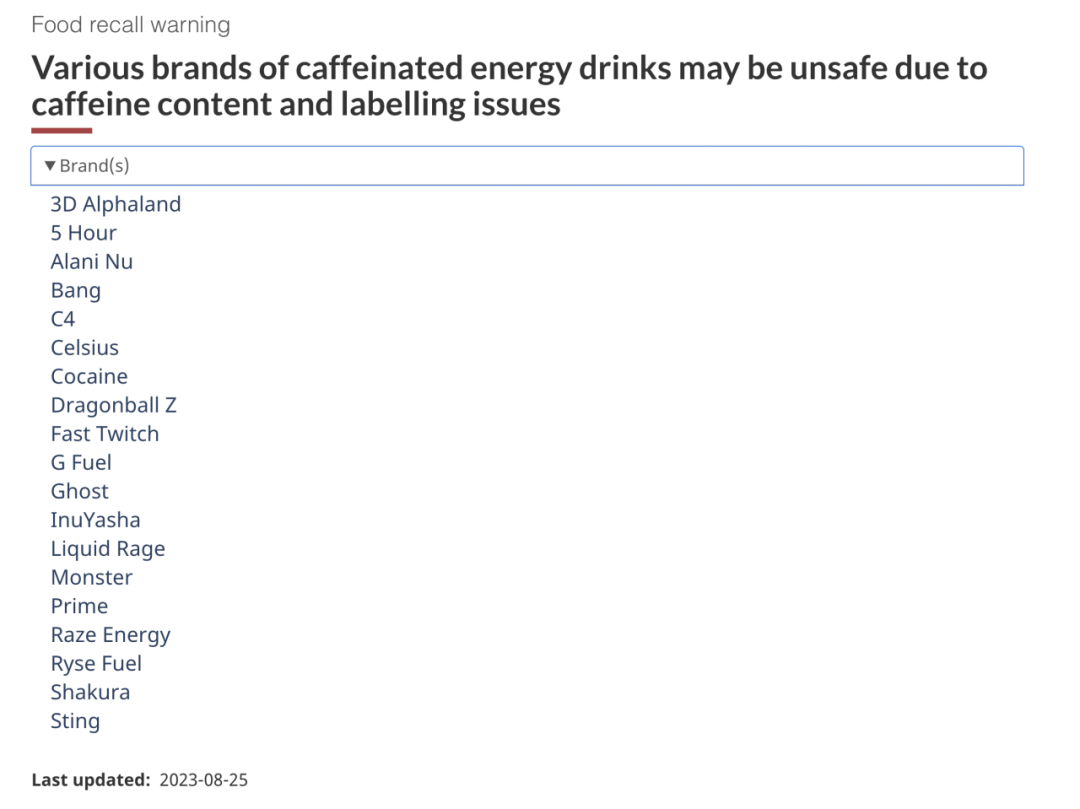This screenshot has height=809, width=1080.
Task: Choose Celsius from the brand list
Action: [x=85, y=348]
